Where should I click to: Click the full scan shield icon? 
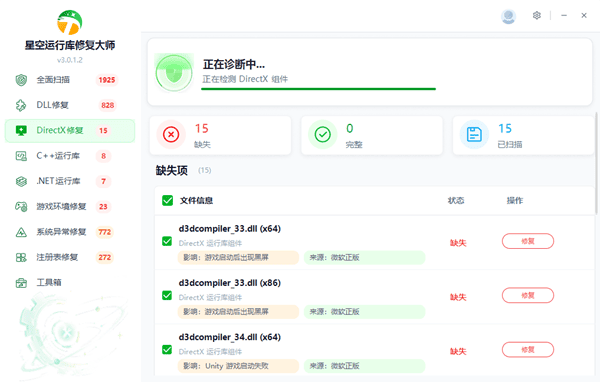tap(21, 80)
